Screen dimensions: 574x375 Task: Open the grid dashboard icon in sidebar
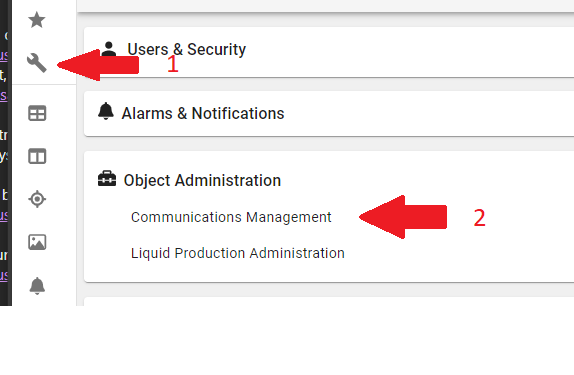[37, 113]
